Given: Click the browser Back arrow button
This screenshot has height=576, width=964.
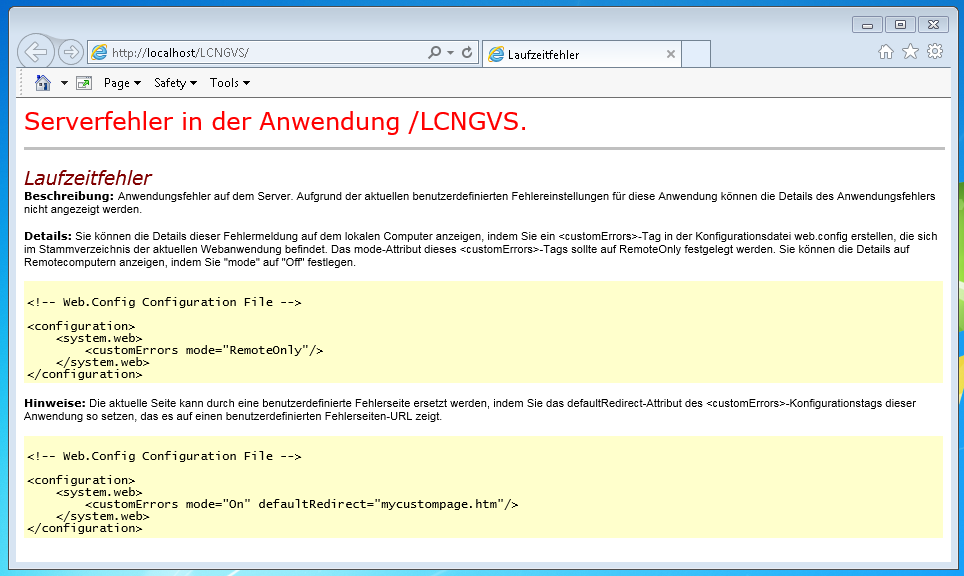Looking at the screenshot, I should click(34, 52).
